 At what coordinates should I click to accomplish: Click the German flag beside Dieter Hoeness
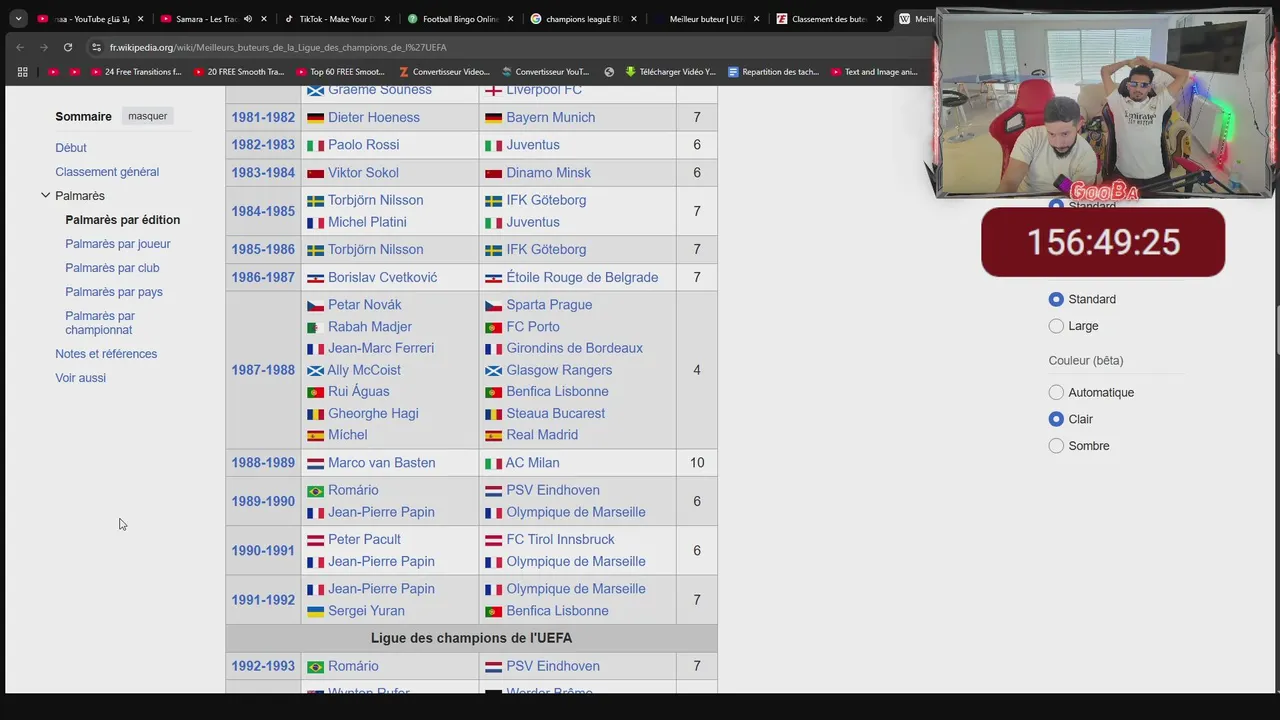tap(315, 118)
